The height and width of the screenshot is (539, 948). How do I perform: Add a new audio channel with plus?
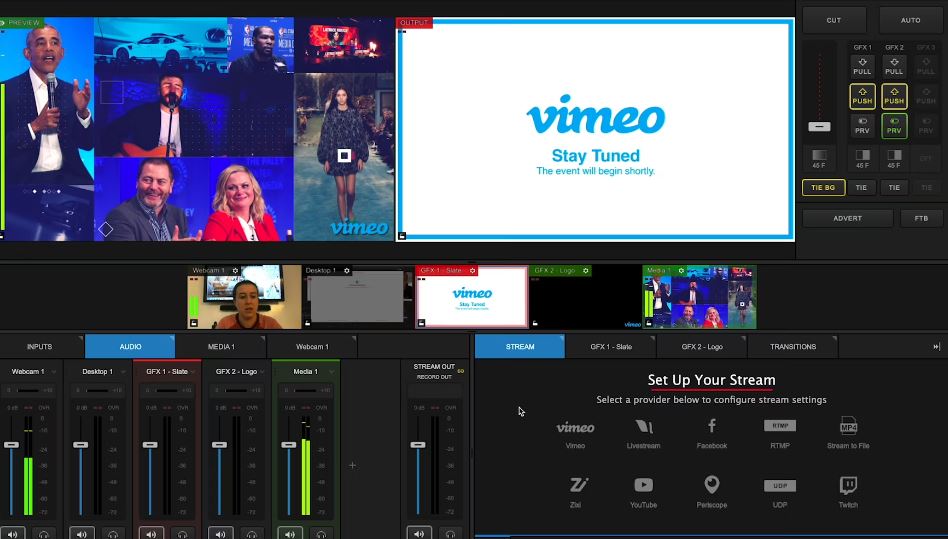(352, 465)
